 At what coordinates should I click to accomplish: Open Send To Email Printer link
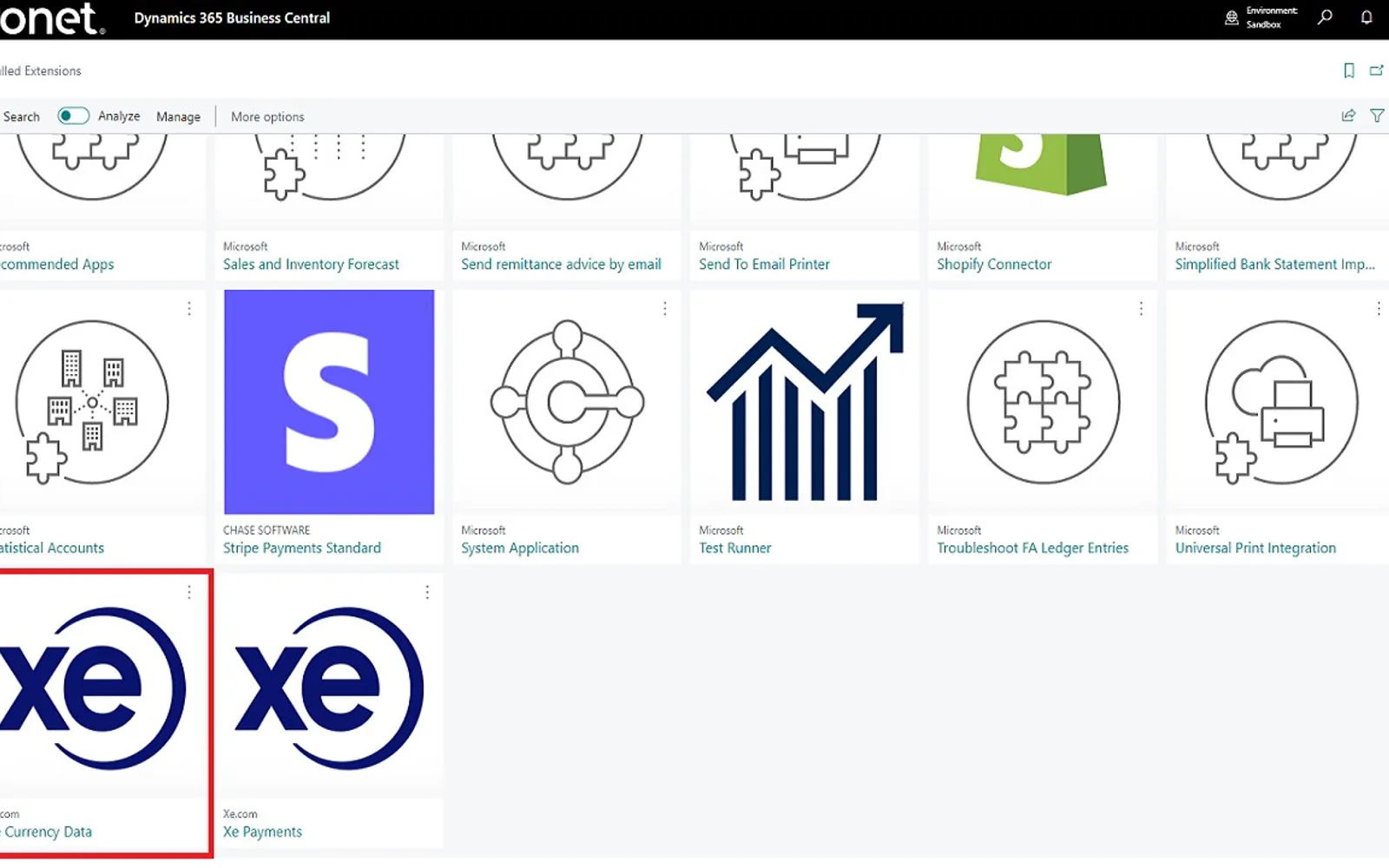[x=764, y=264]
